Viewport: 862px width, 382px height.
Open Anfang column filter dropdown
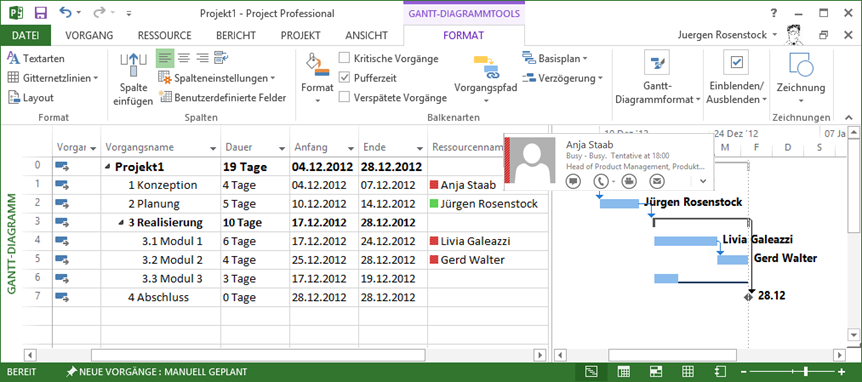point(350,148)
